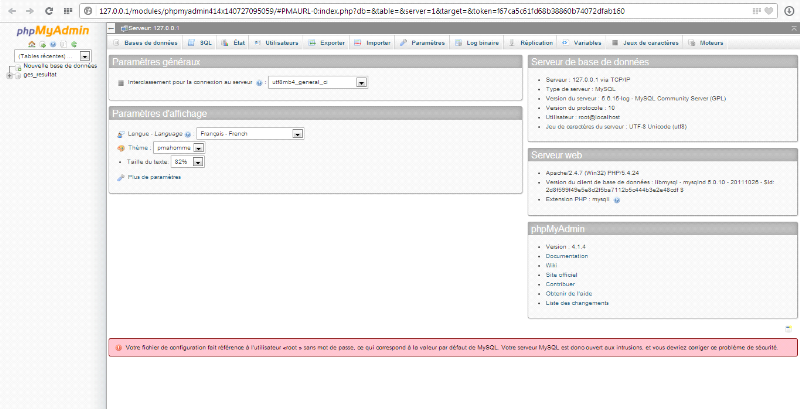Click the Plus de paramètres link
The height and width of the screenshot is (409, 800).
click(x=154, y=177)
